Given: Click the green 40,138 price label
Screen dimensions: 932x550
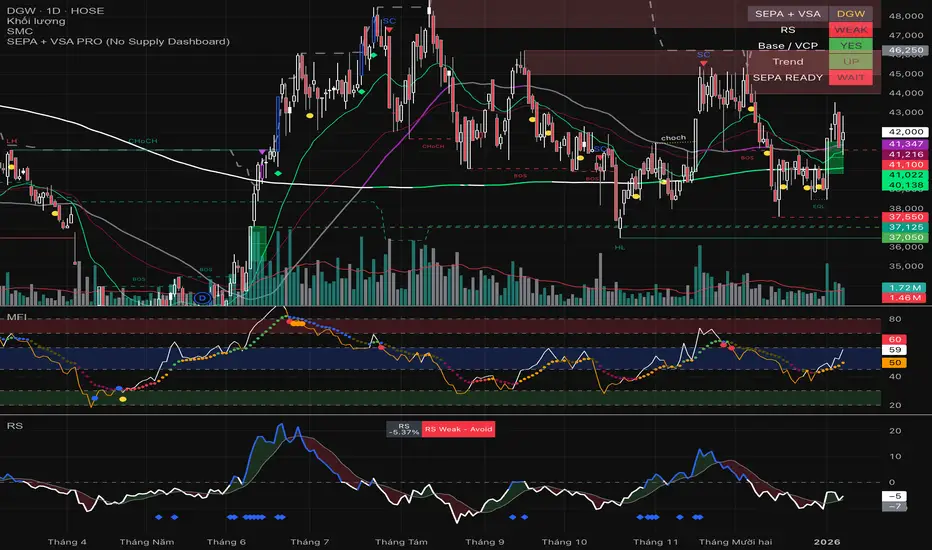Looking at the screenshot, I should tap(906, 185).
